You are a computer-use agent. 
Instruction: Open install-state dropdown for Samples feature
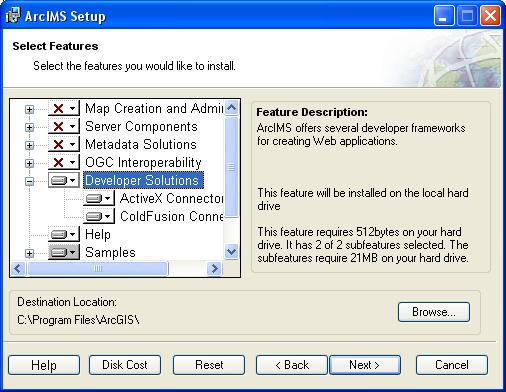[64, 252]
